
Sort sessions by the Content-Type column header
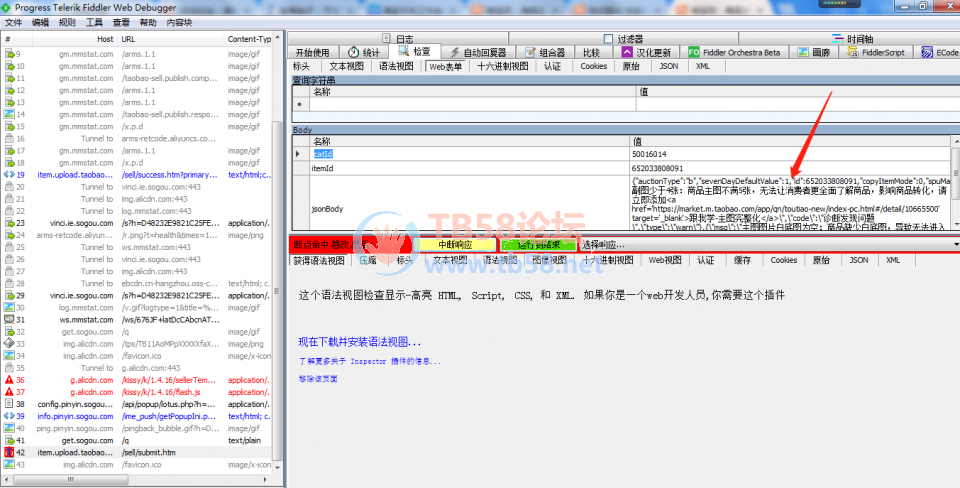[x=249, y=39]
